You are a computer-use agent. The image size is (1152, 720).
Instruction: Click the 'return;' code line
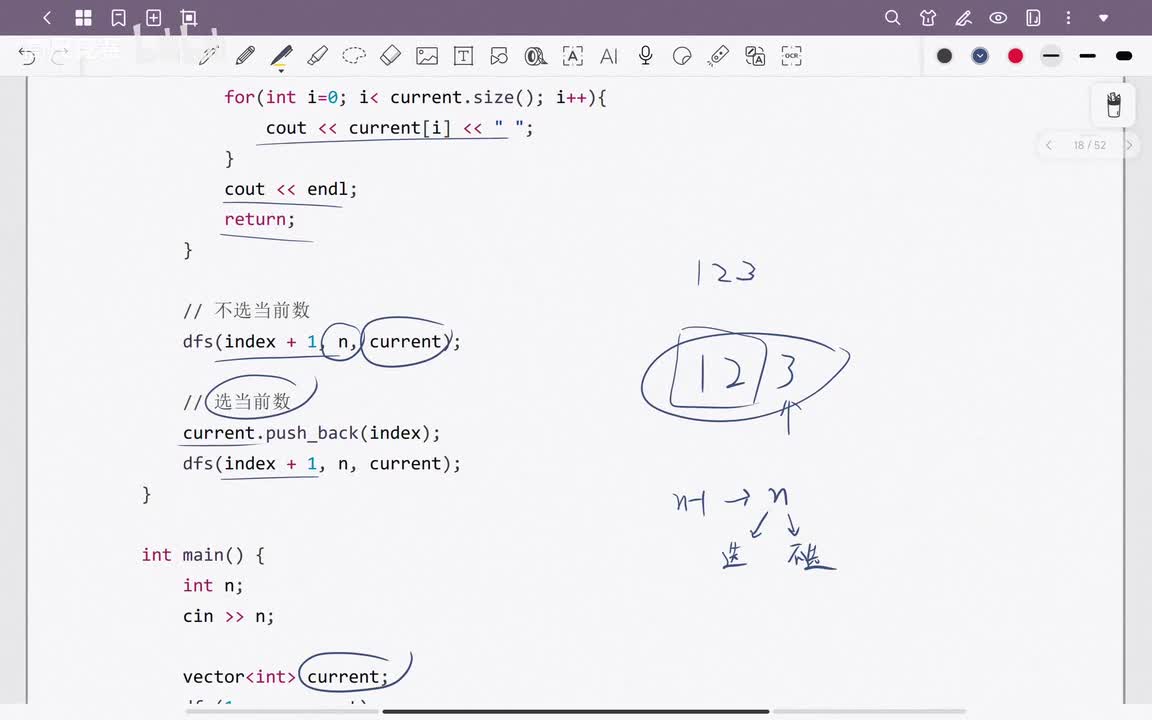pyautogui.click(x=259, y=219)
